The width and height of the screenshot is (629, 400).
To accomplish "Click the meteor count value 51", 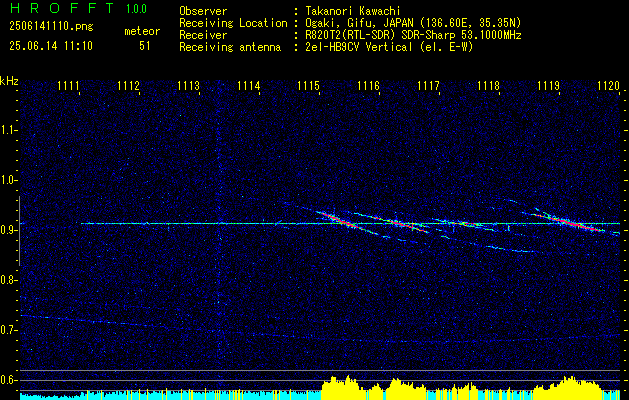I will pos(145,46).
